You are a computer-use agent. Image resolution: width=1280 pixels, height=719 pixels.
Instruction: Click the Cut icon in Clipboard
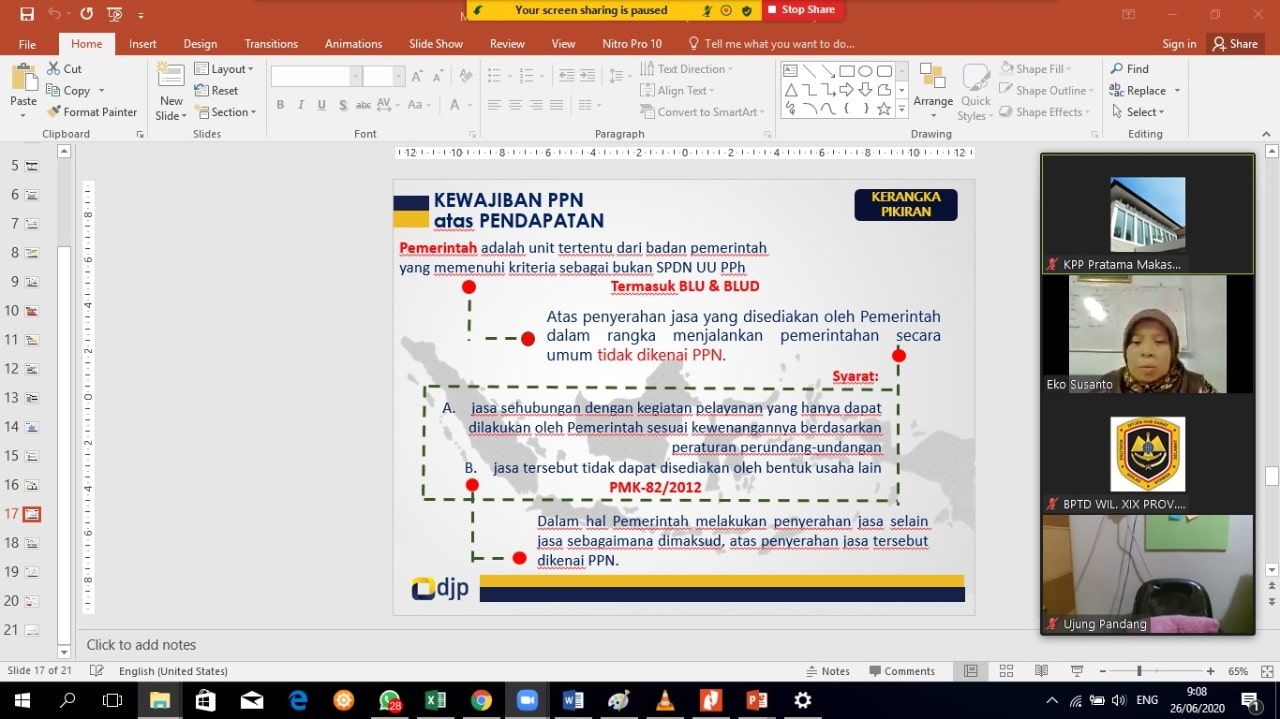coord(64,69)
